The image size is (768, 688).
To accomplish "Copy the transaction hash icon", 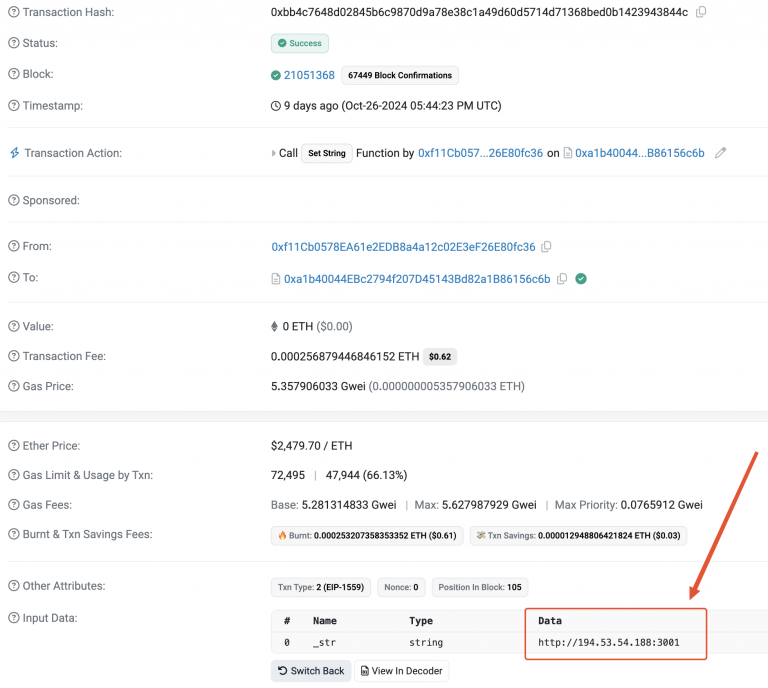I will (x=701, y=12).
